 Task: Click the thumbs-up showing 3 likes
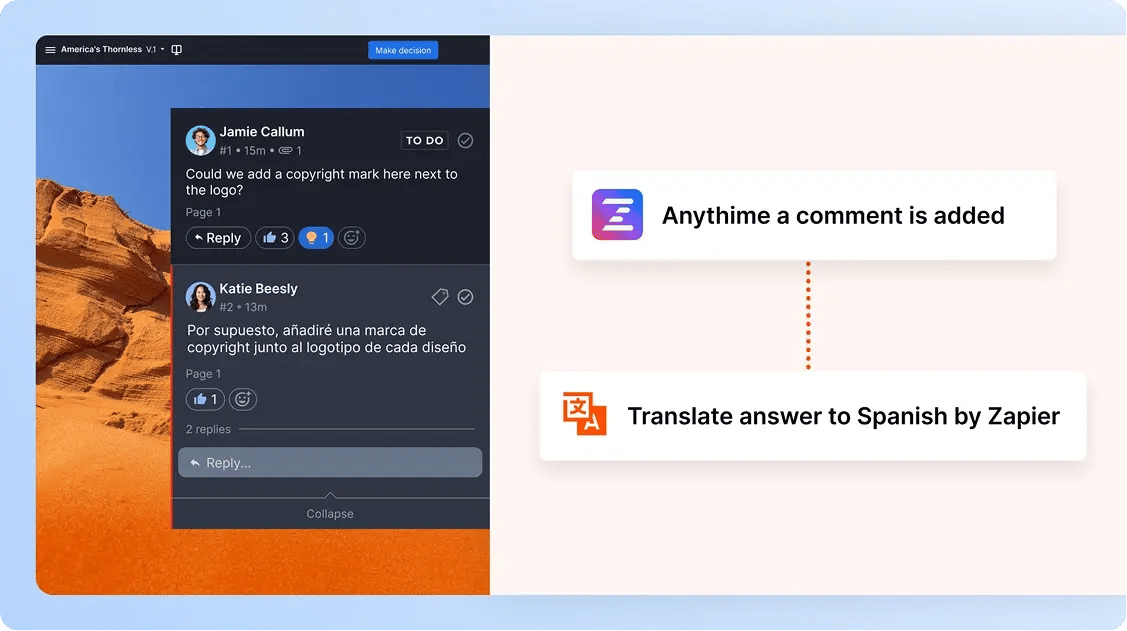click(274, 237)
